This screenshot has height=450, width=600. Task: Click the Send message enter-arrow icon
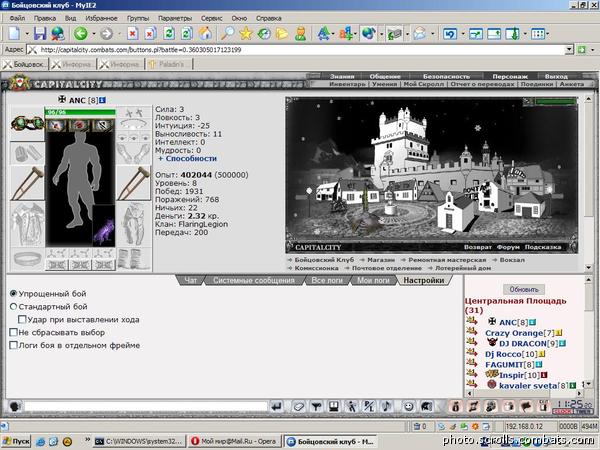[276, 407]
